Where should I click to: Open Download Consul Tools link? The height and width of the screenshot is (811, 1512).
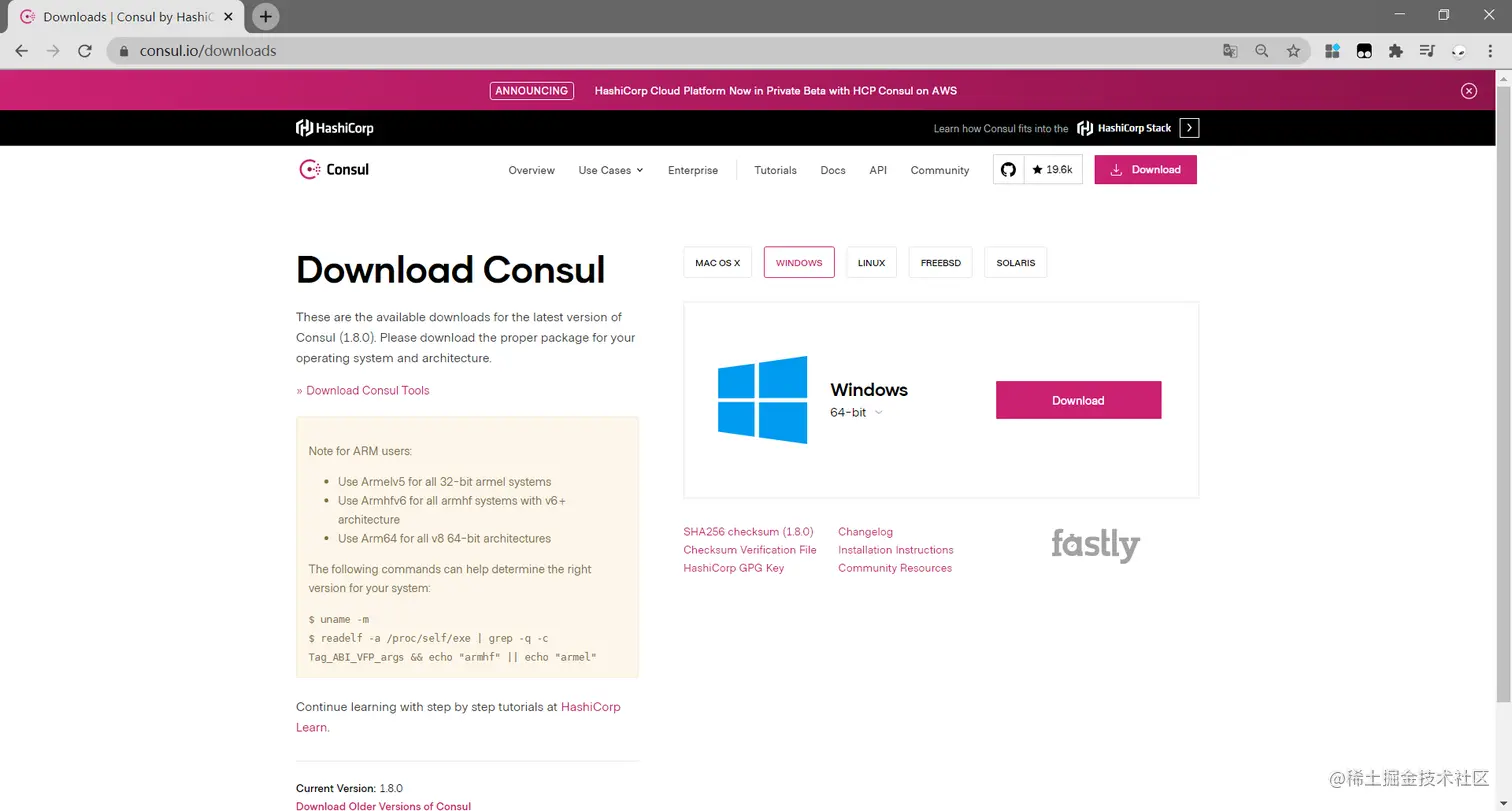[x=363, y=391]
